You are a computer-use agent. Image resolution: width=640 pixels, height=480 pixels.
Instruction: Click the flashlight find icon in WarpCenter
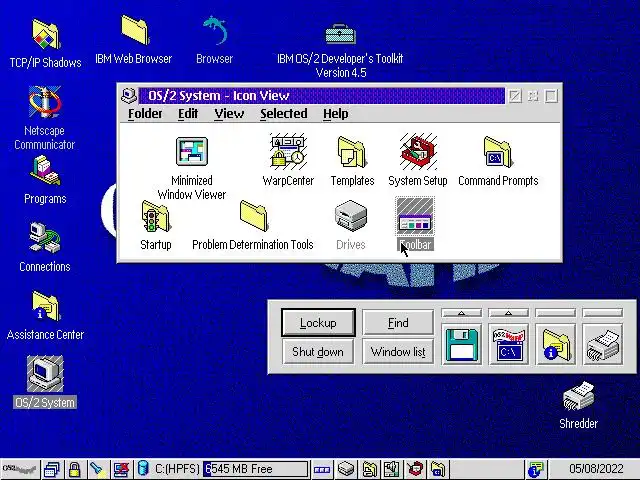98,469
